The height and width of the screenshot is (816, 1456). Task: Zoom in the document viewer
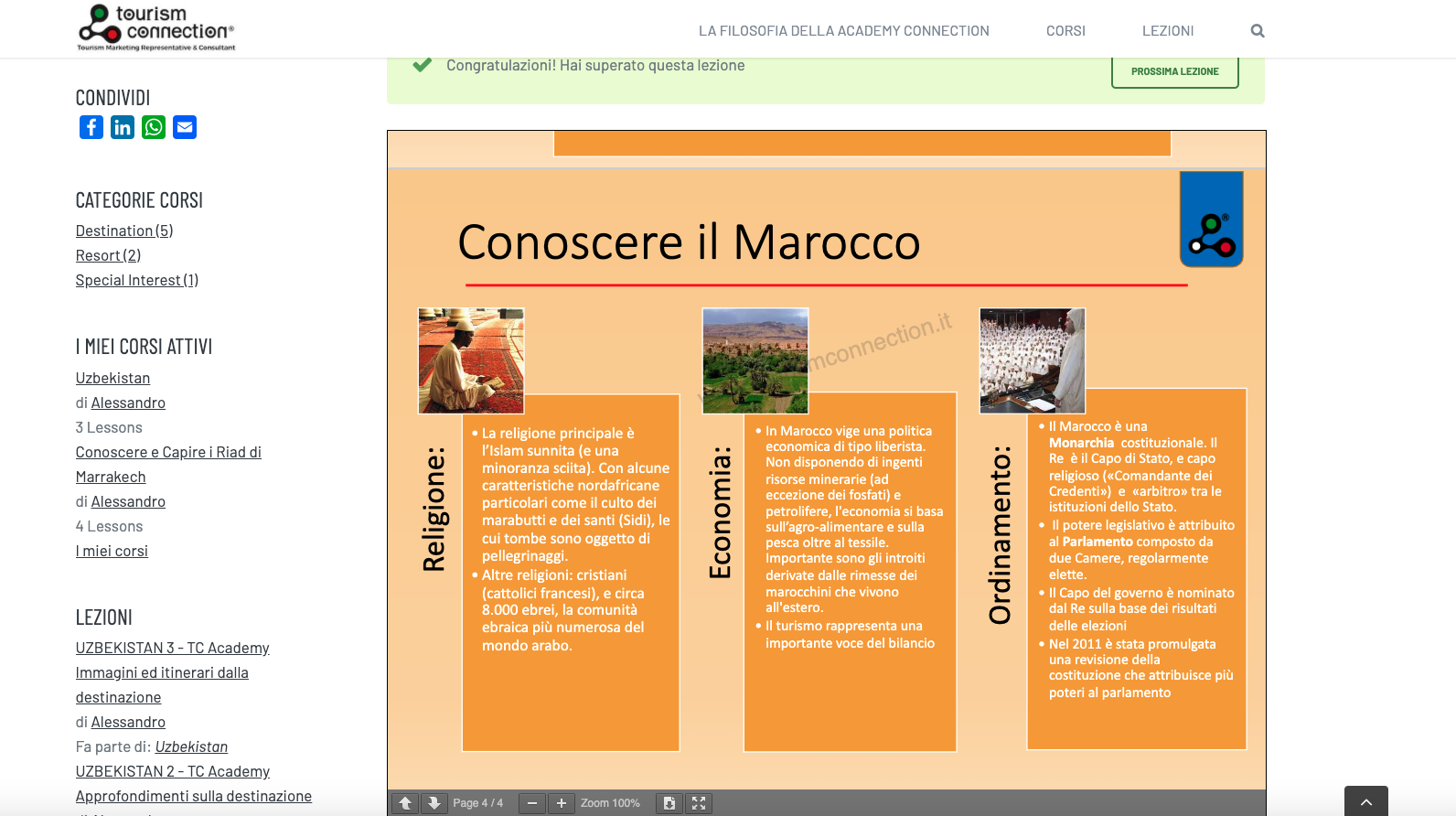click(x=562, y=803)
